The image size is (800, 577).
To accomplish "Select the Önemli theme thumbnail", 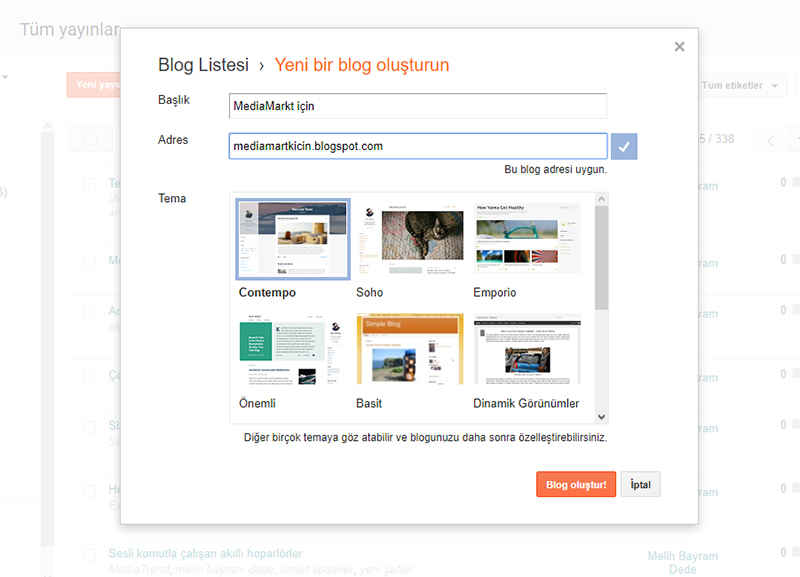I will coord(293,350).
